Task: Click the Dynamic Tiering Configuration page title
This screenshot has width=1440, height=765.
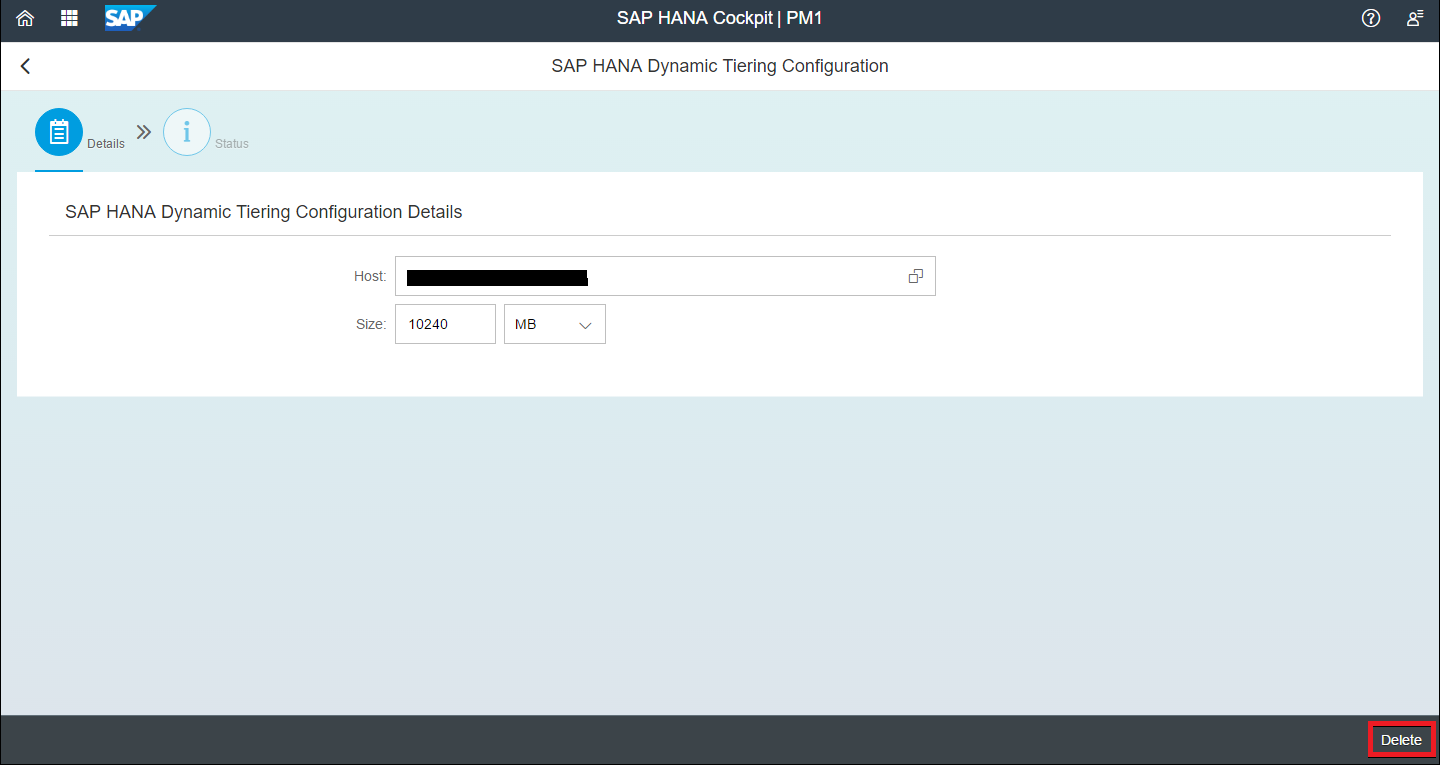Action: [720, 66]
